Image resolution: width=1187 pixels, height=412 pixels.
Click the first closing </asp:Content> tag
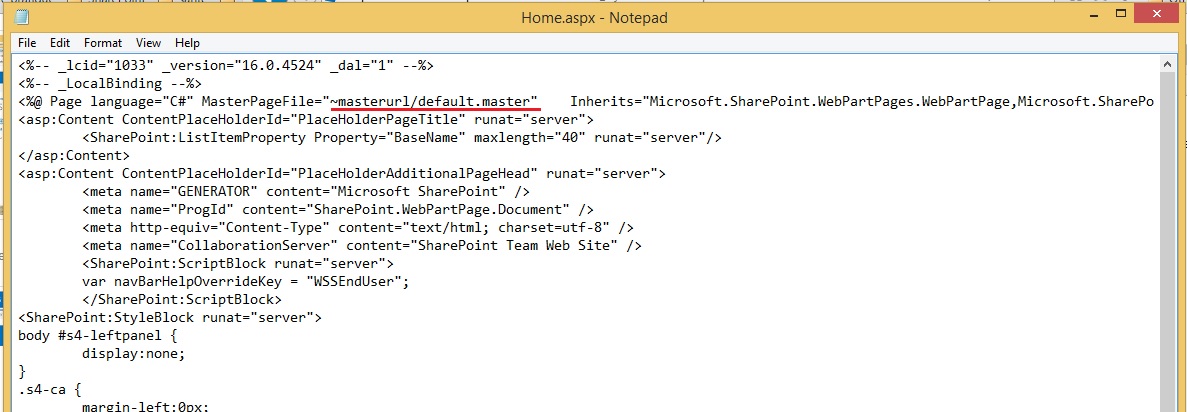tap(74, 155)
